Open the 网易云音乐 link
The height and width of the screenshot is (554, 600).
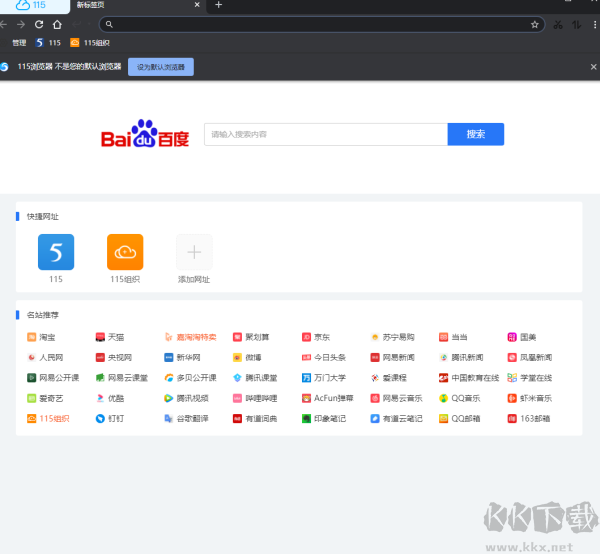396,398
